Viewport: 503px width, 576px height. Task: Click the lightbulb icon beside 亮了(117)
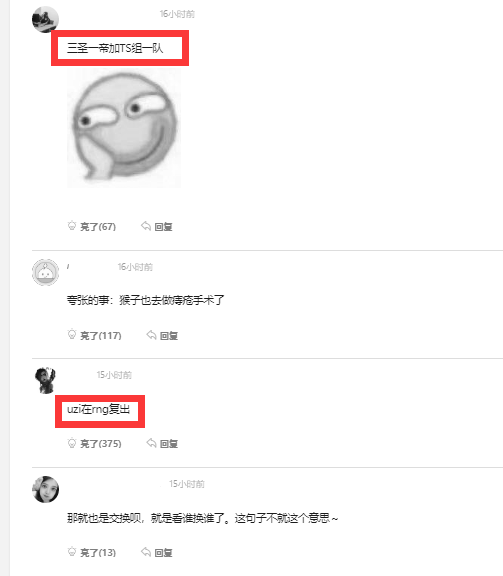(72, 334)
